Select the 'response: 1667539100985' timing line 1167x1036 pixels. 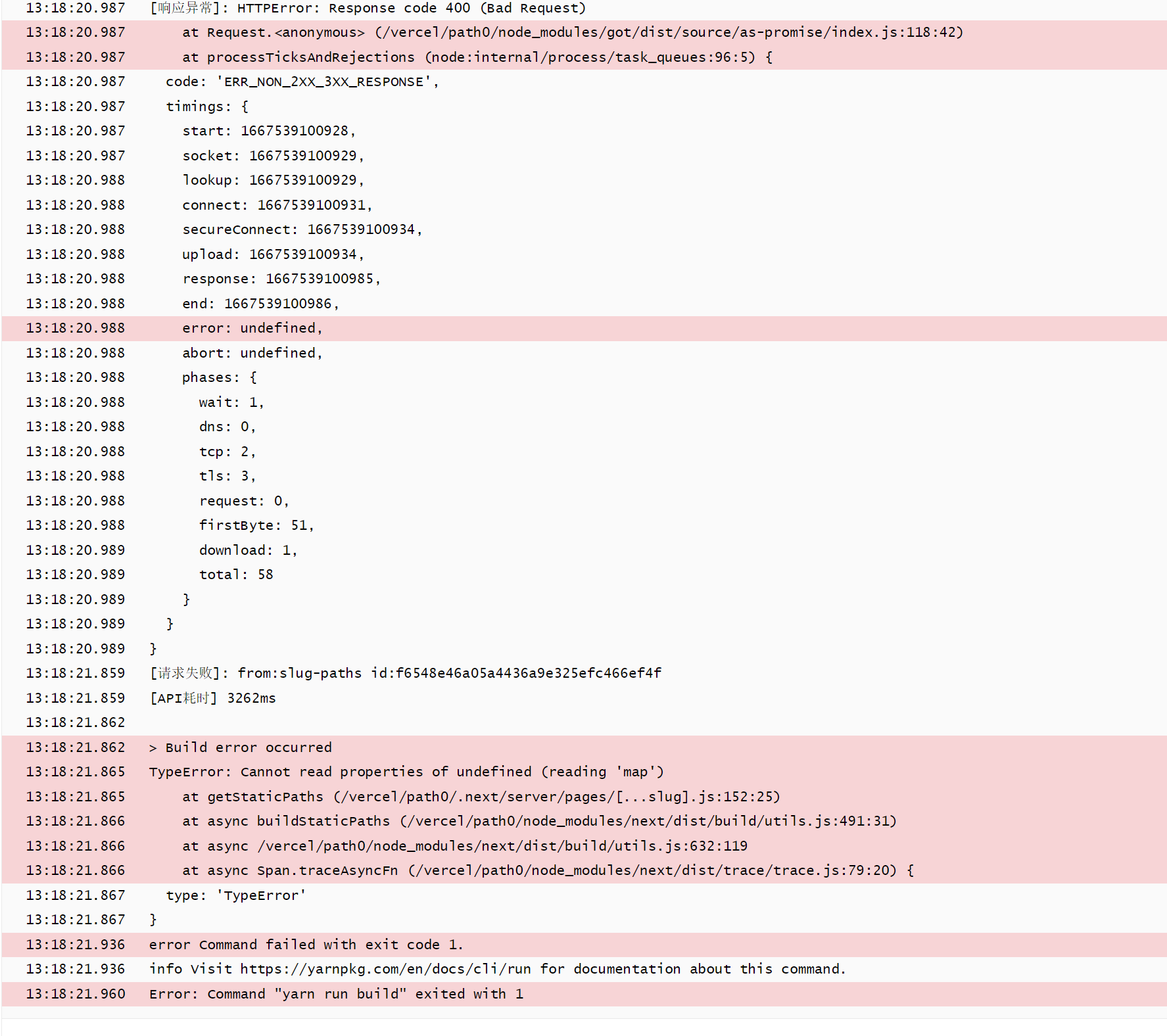pos(281,278)
